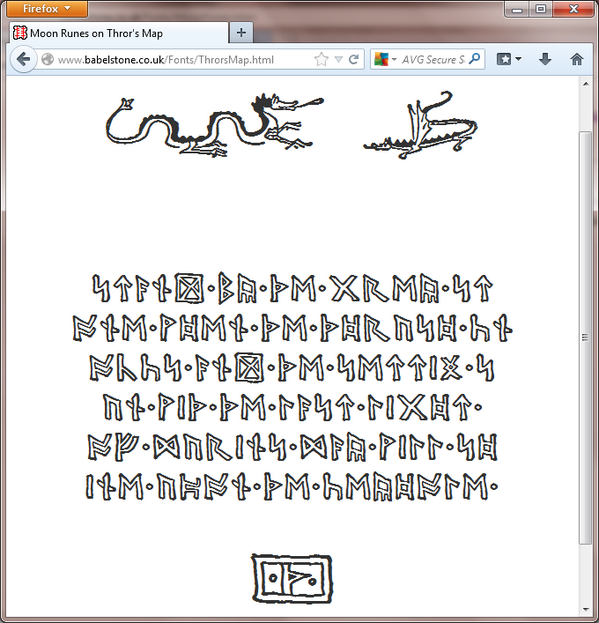Open the URL history dropdown arrow

(x=338, y=60)
